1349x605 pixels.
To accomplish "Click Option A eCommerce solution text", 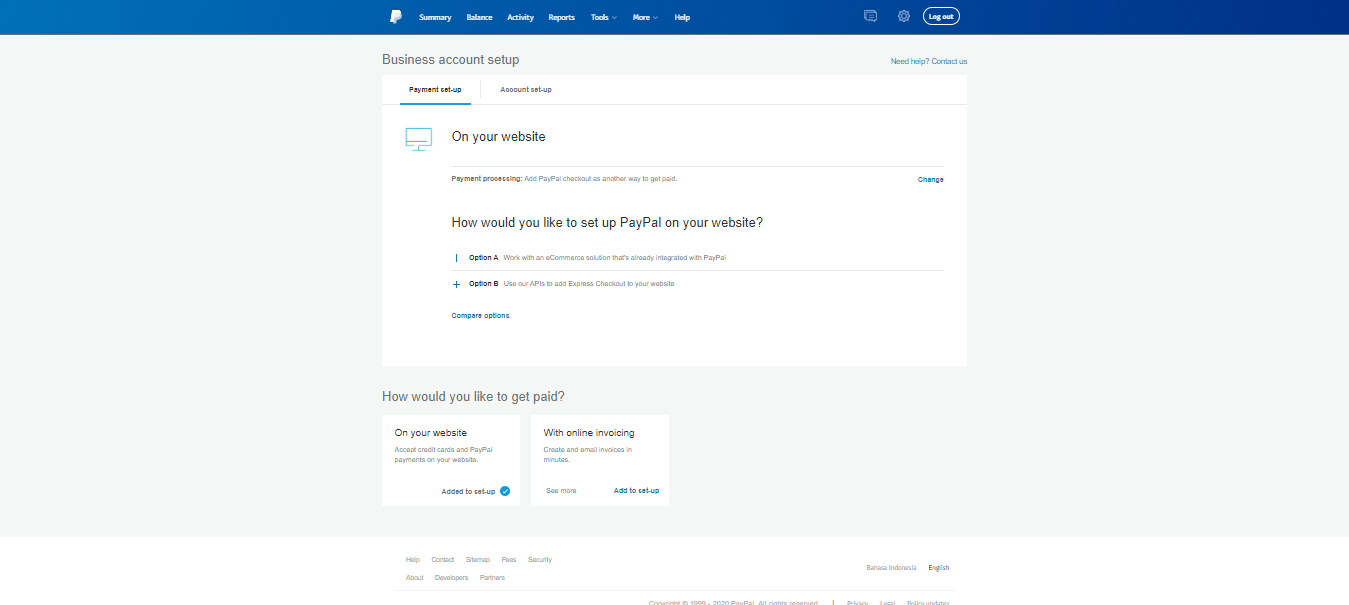I will [x=615, y=258].
